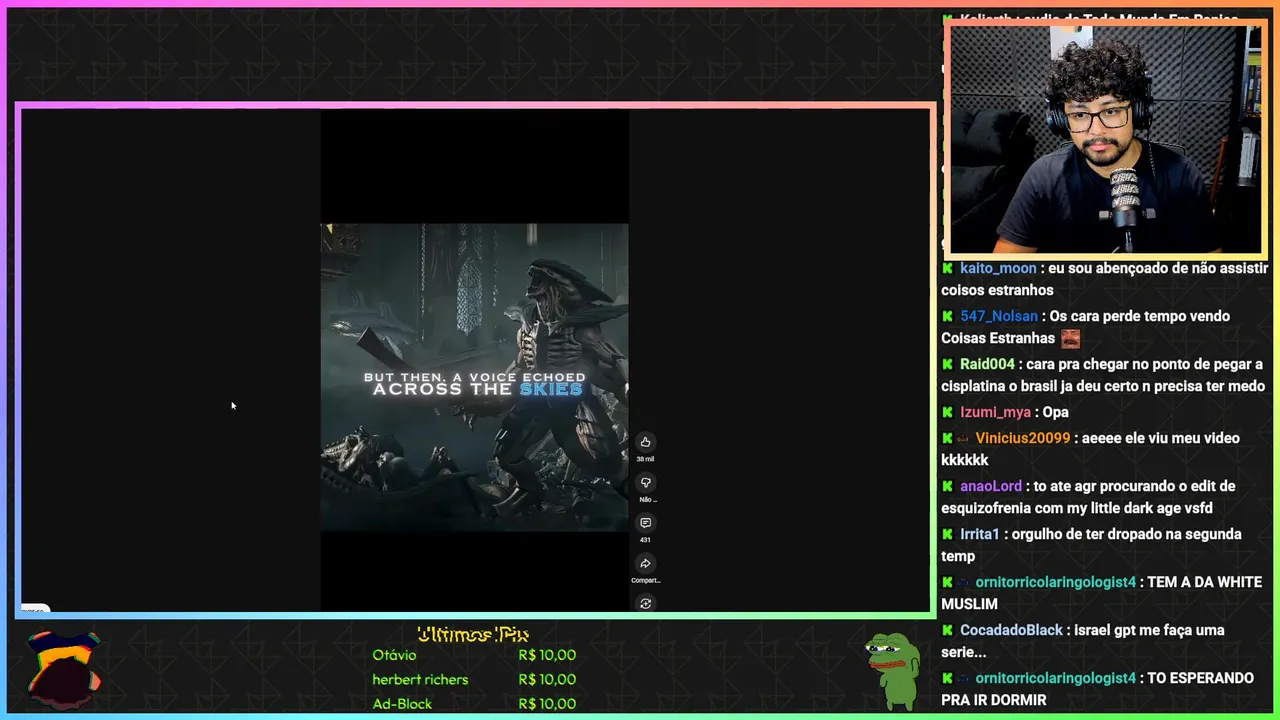
Task: Click the streamer webcam feed
Action: pyautogui.click(x=1106, y=139)
